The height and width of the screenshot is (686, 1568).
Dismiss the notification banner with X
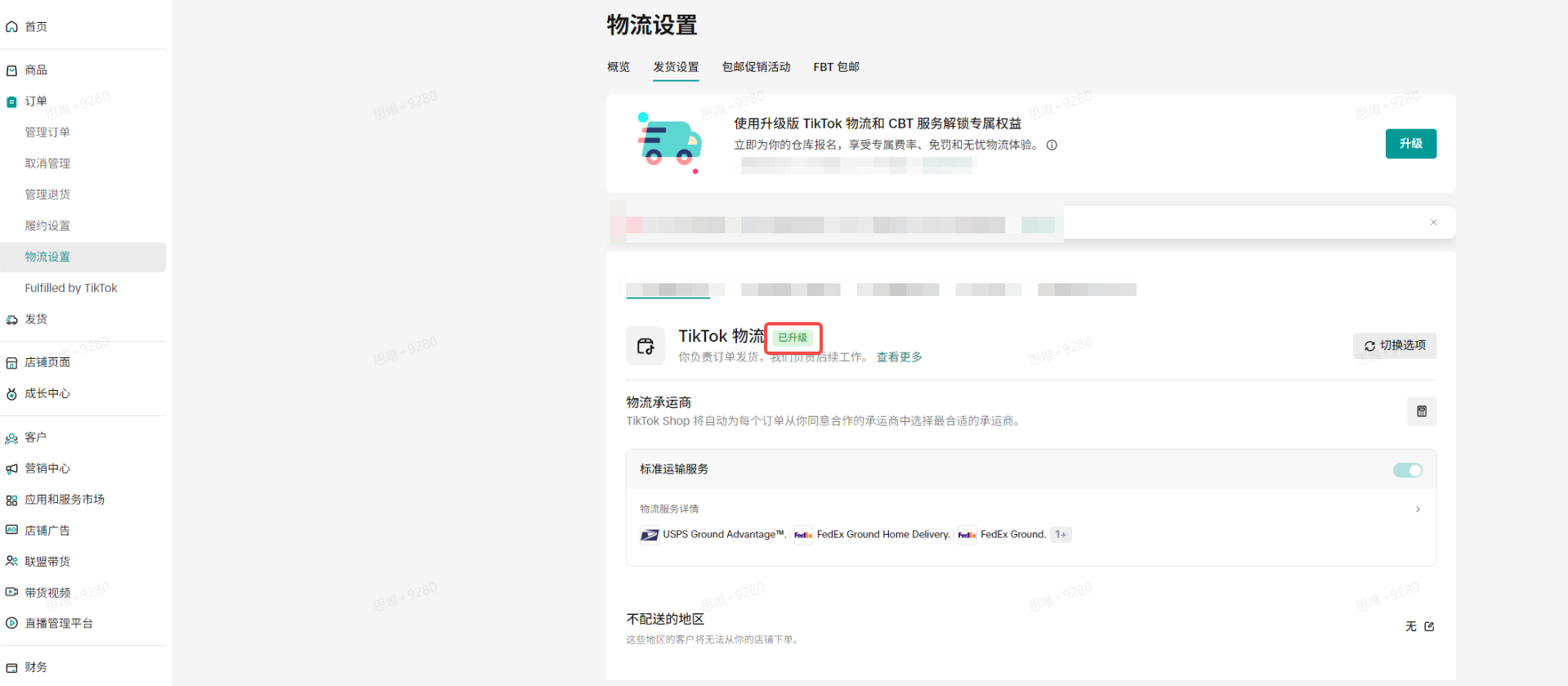click(1433, 222)
